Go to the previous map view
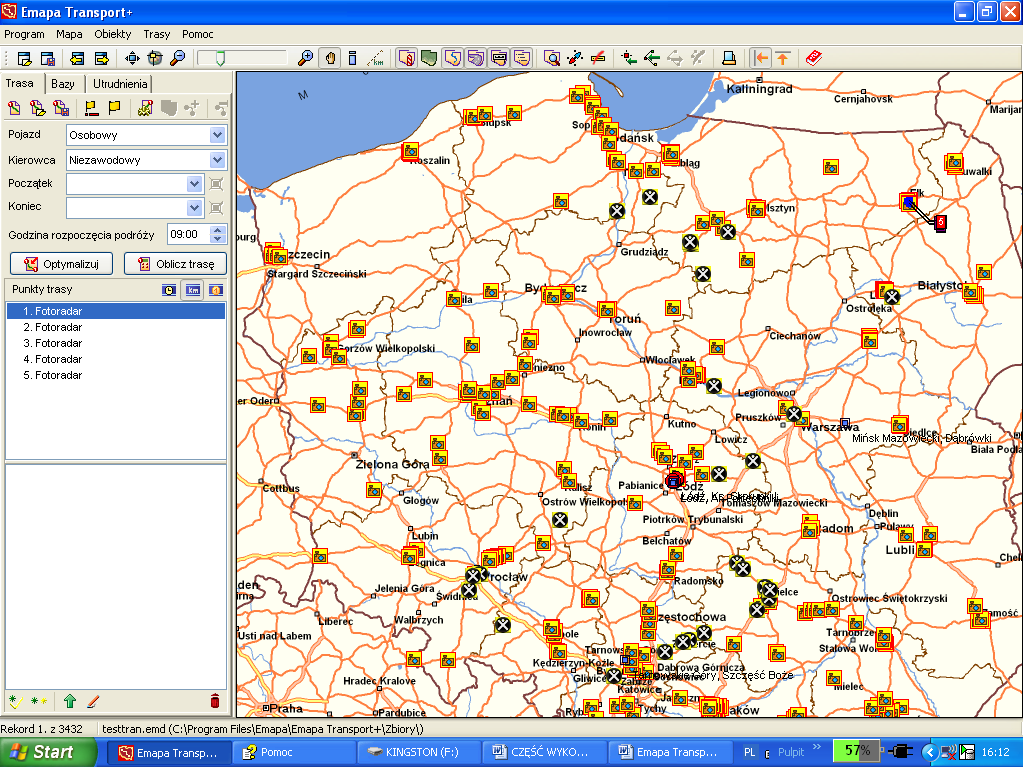The width and height of the screenshot is (1024, 768). point(77,59)
